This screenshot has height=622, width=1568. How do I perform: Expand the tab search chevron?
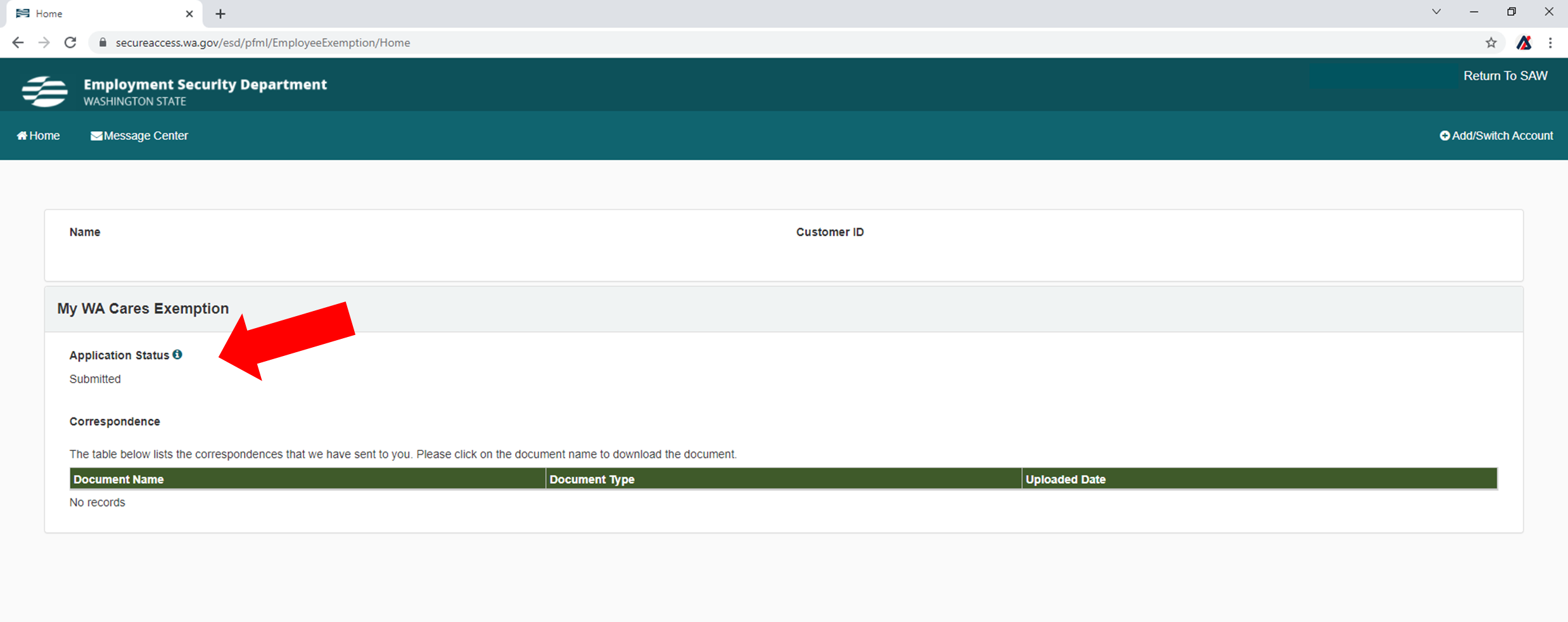(1436, 12)
